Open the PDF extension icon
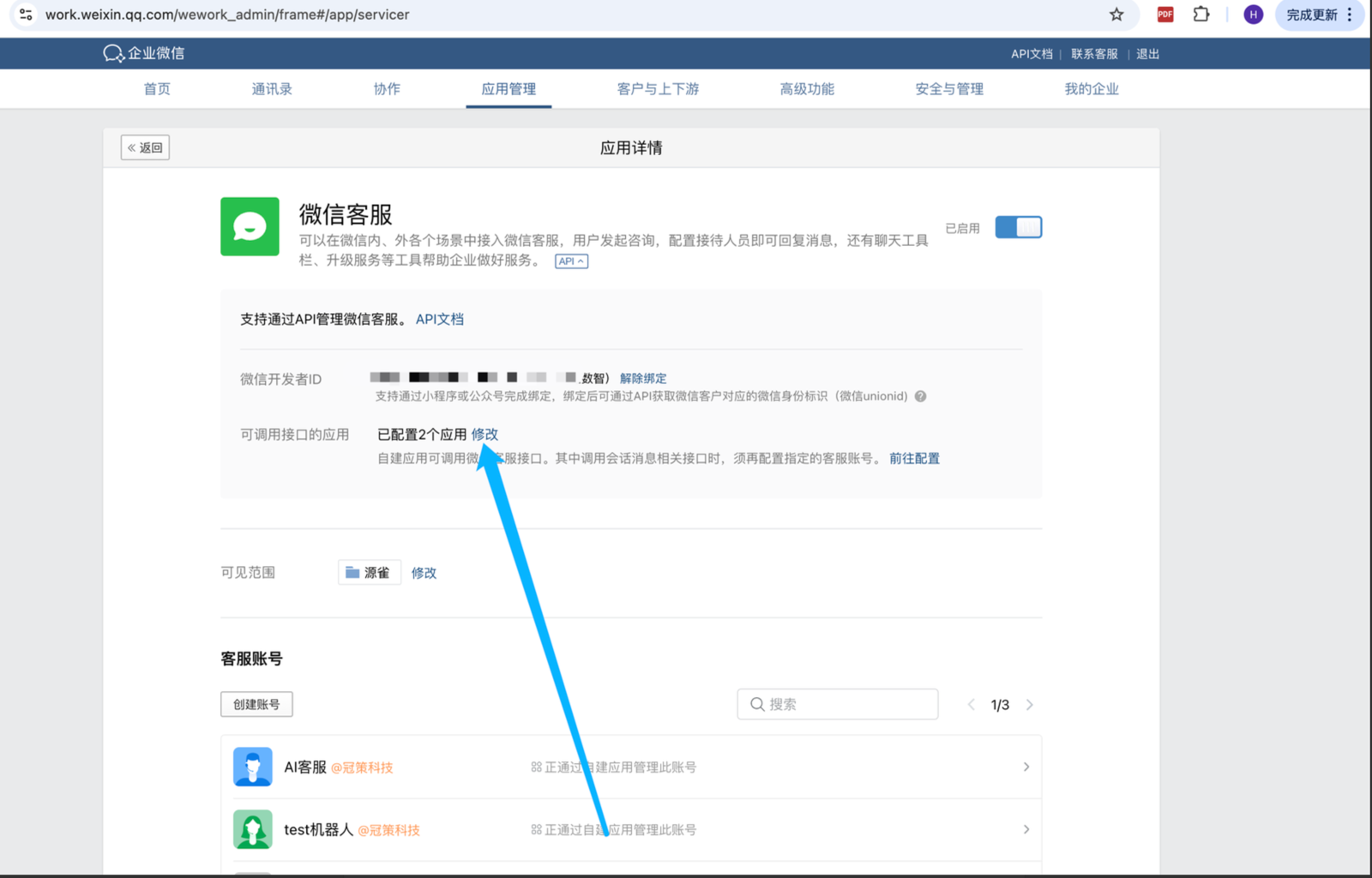 tap(1165, 15)
